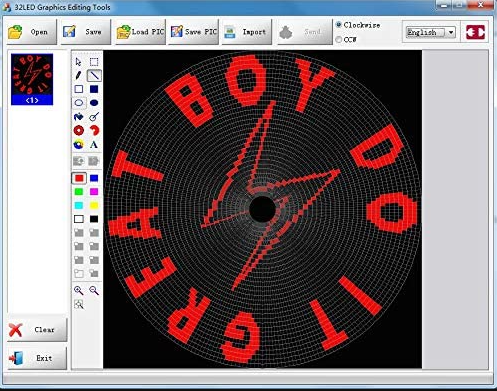Pick the yellow color swatch

94,205
